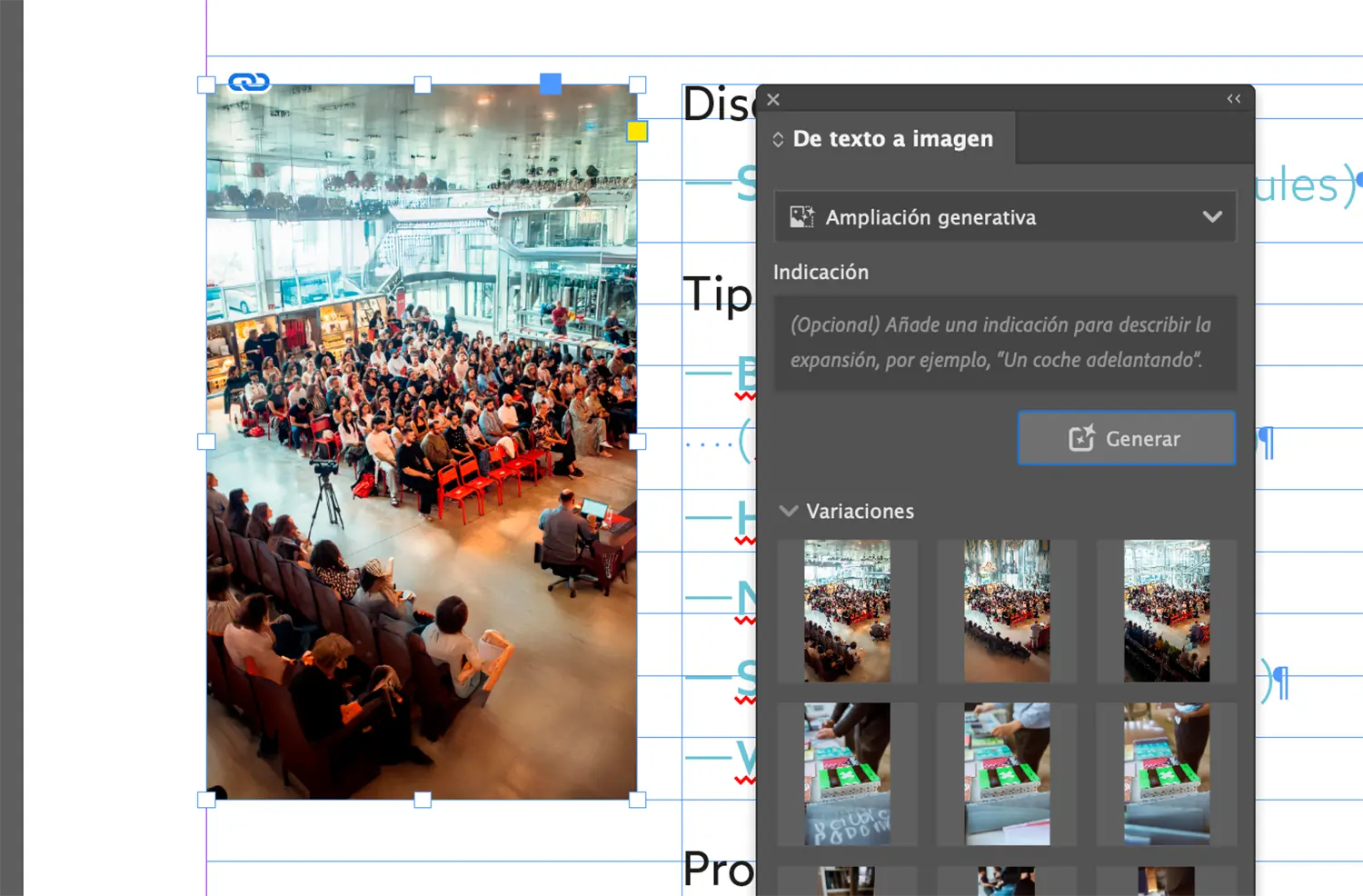The height and width of the screenshot is (896, 1363).
Task: Click the linked image chain icon
Action: coord(248,83)
